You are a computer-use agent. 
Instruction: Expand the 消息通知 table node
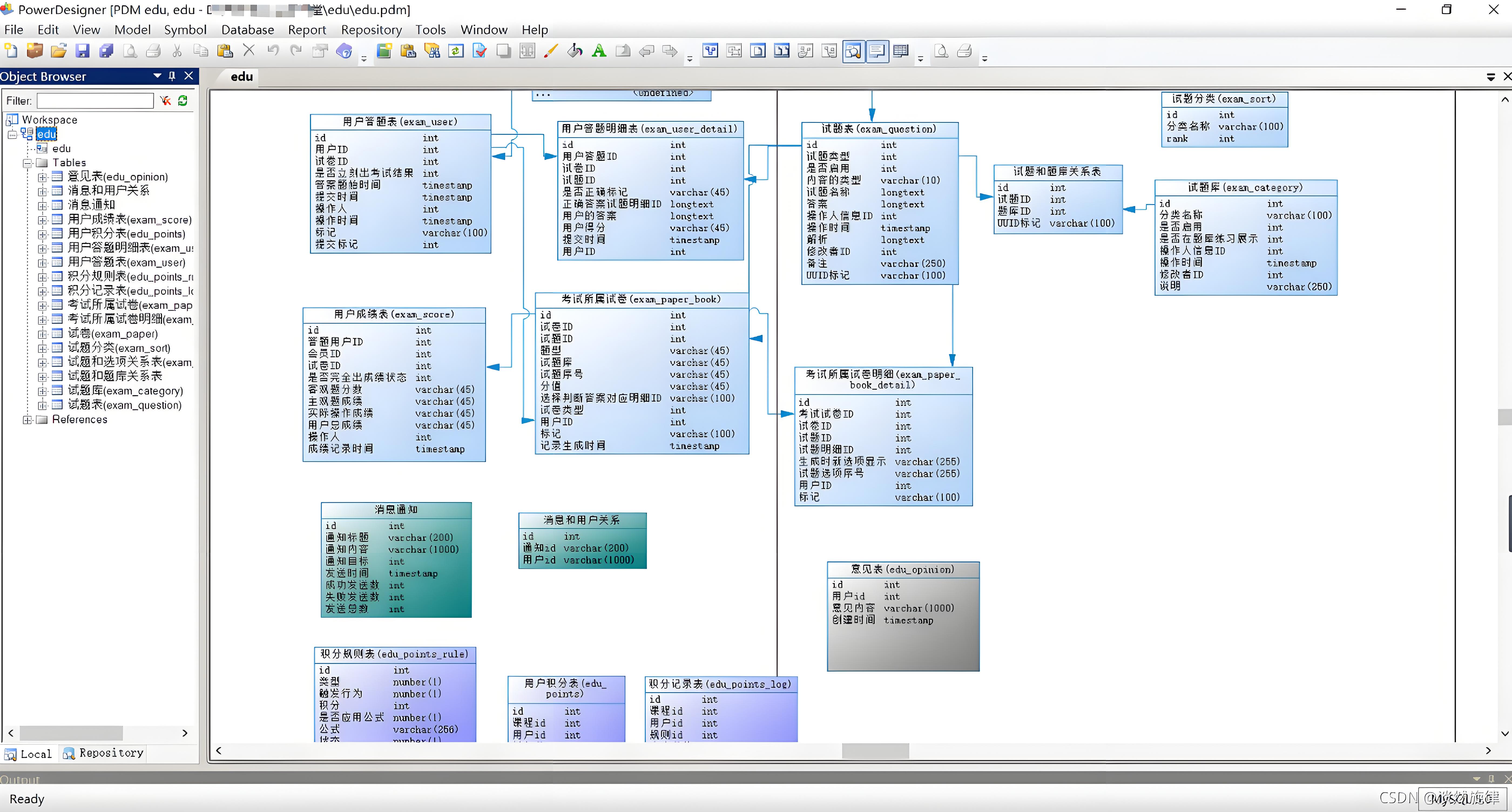tap(42, 205)
